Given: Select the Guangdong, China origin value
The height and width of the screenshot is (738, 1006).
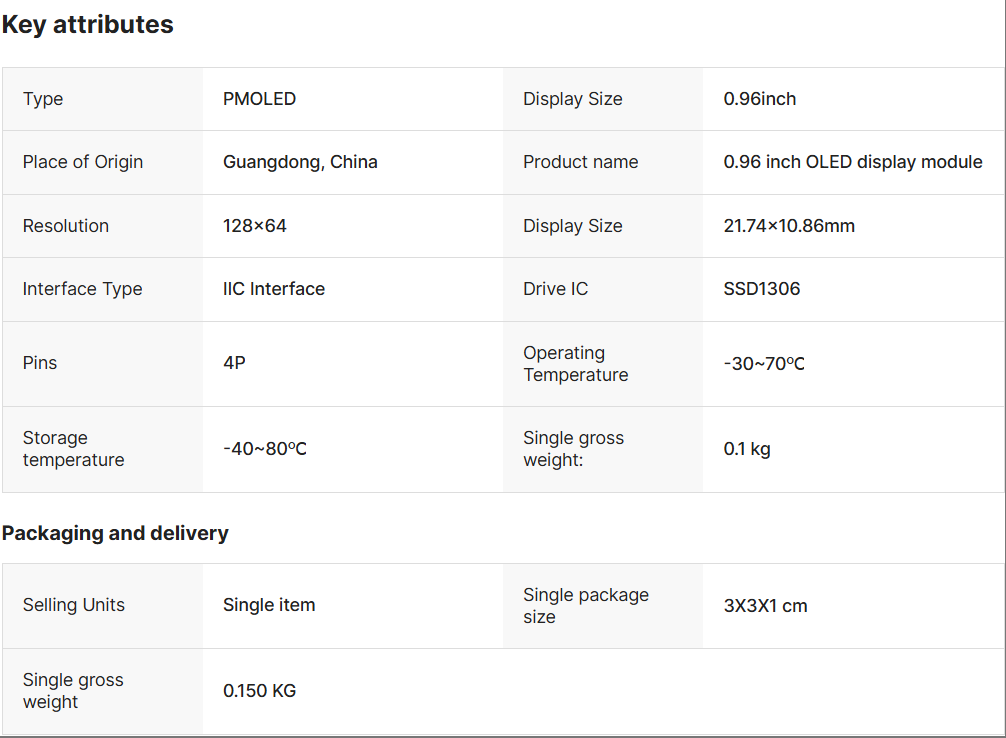Looking at the screenshot, I should pyautogui.click(x=300, y=162).
